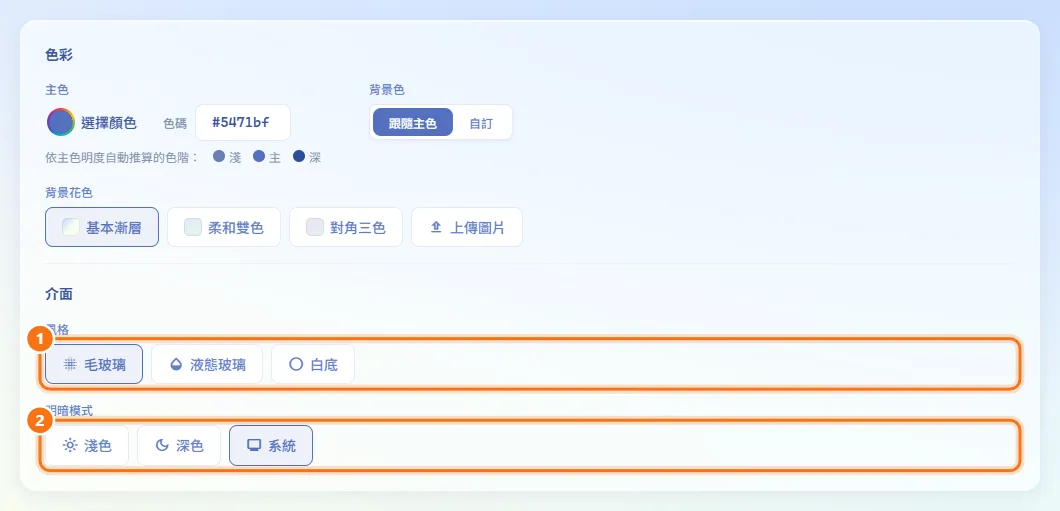Select 跟隨主色 background color option

pyautogui.click(x=413, y=123)
